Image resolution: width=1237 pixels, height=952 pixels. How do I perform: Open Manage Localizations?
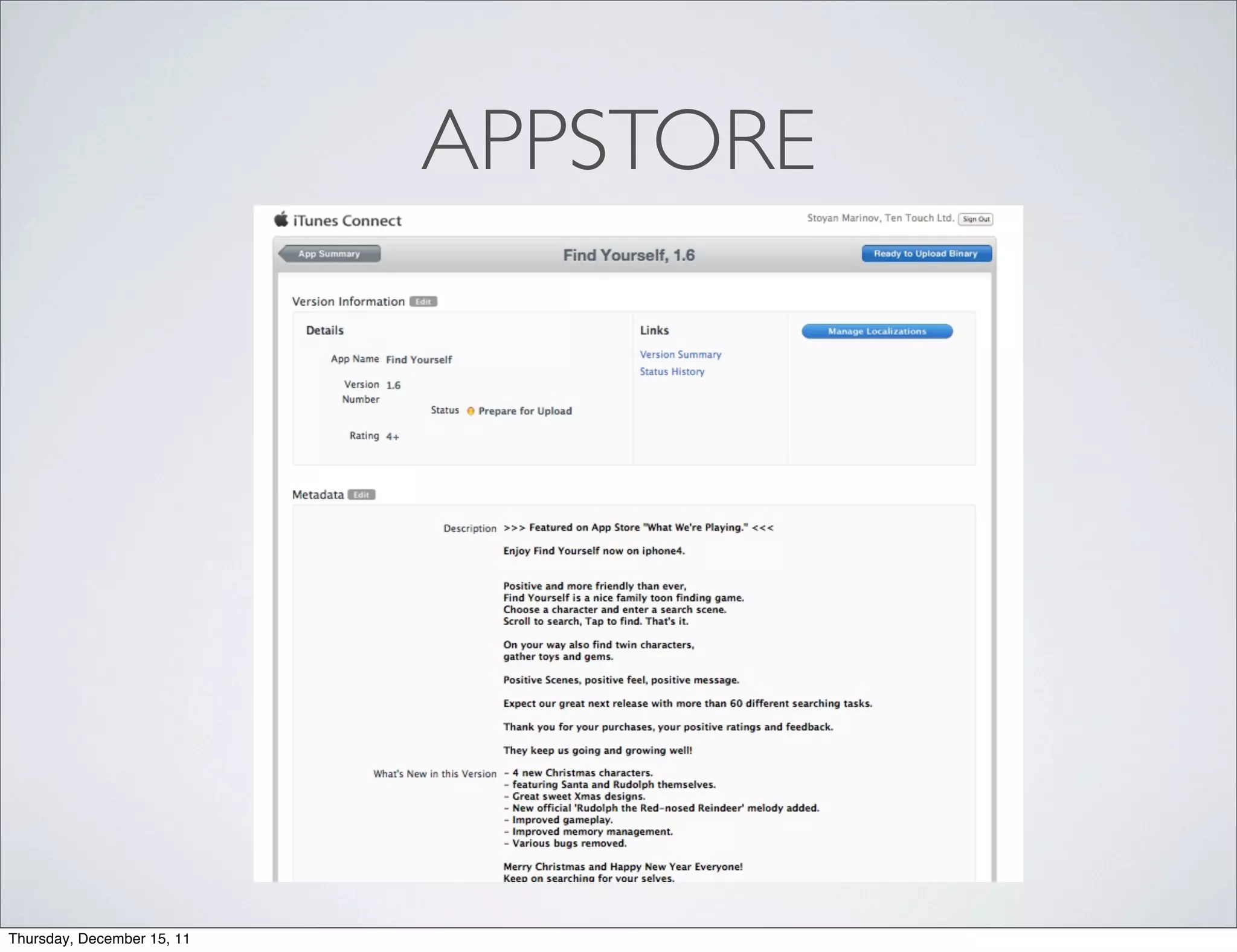(x=877, y=331)
